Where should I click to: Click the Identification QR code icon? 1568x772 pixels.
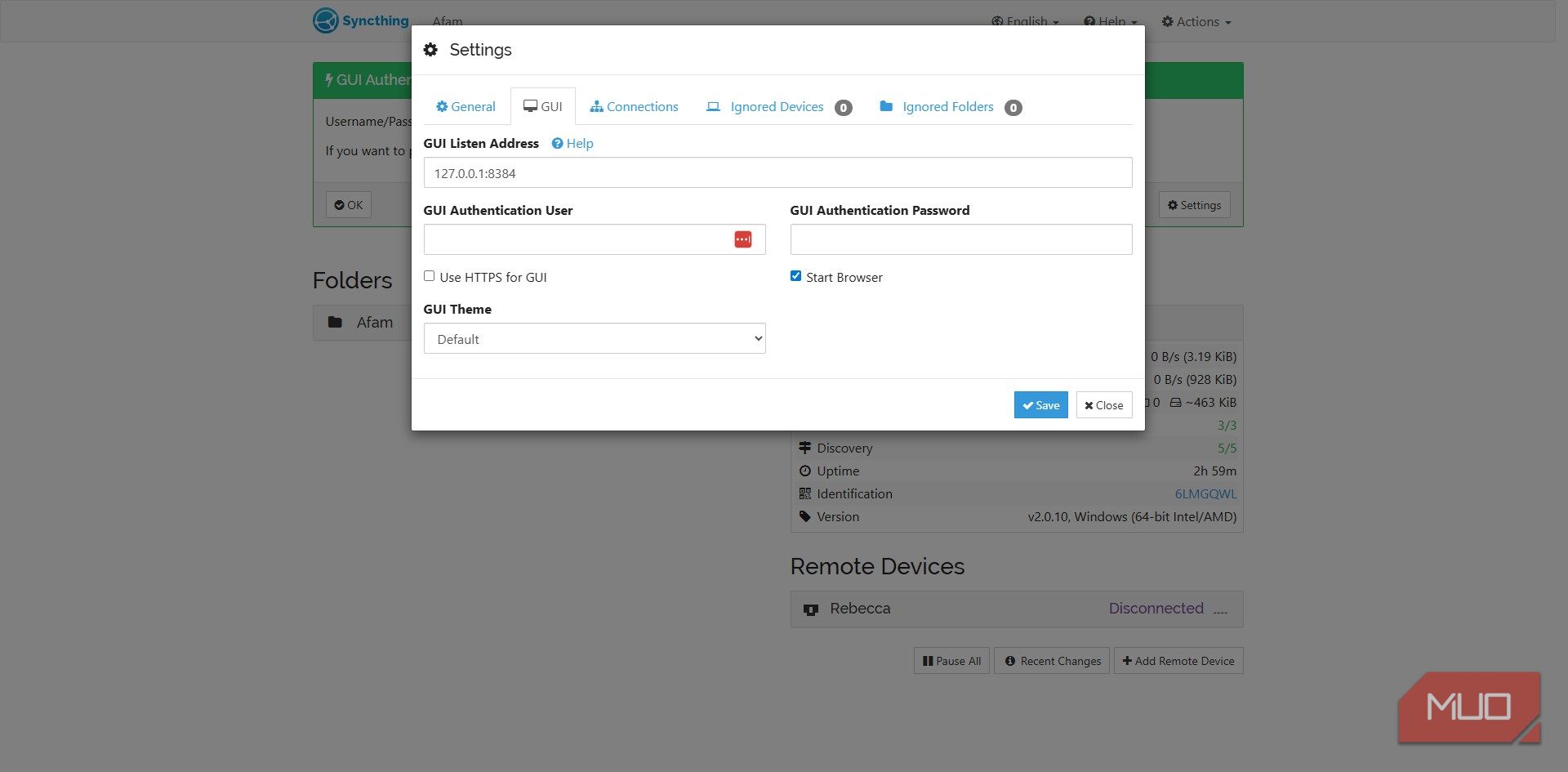[804, 493]
